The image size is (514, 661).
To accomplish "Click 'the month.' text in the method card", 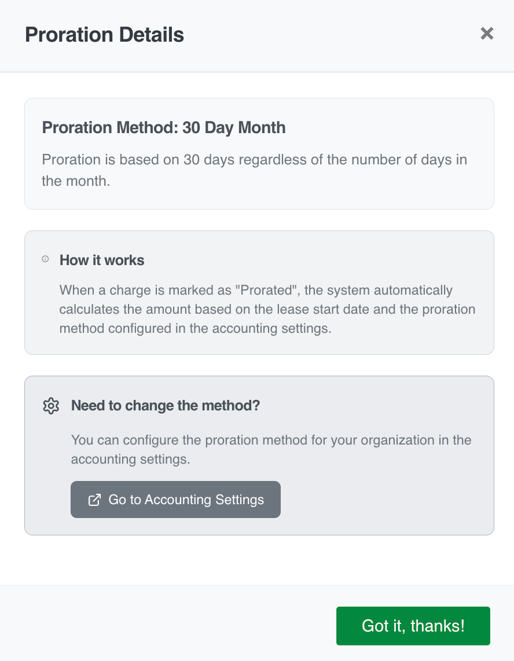I will tap(76, 181).
